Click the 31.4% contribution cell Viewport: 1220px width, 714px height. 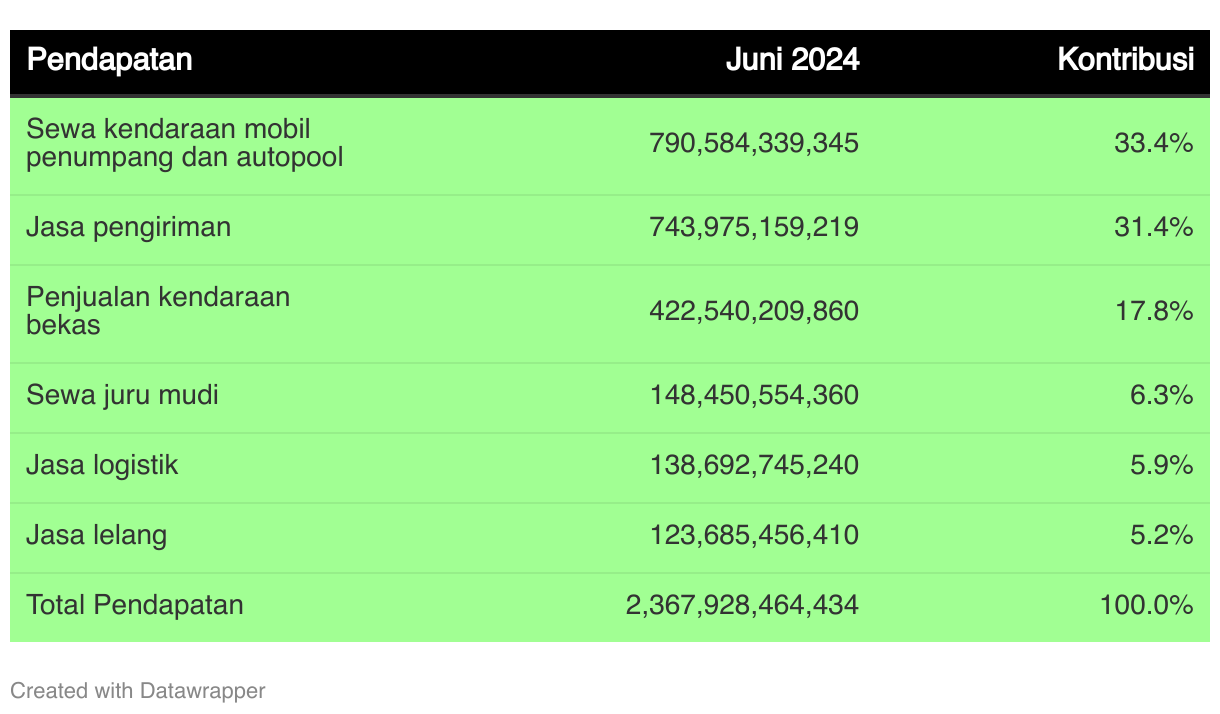click(1154, 227)
